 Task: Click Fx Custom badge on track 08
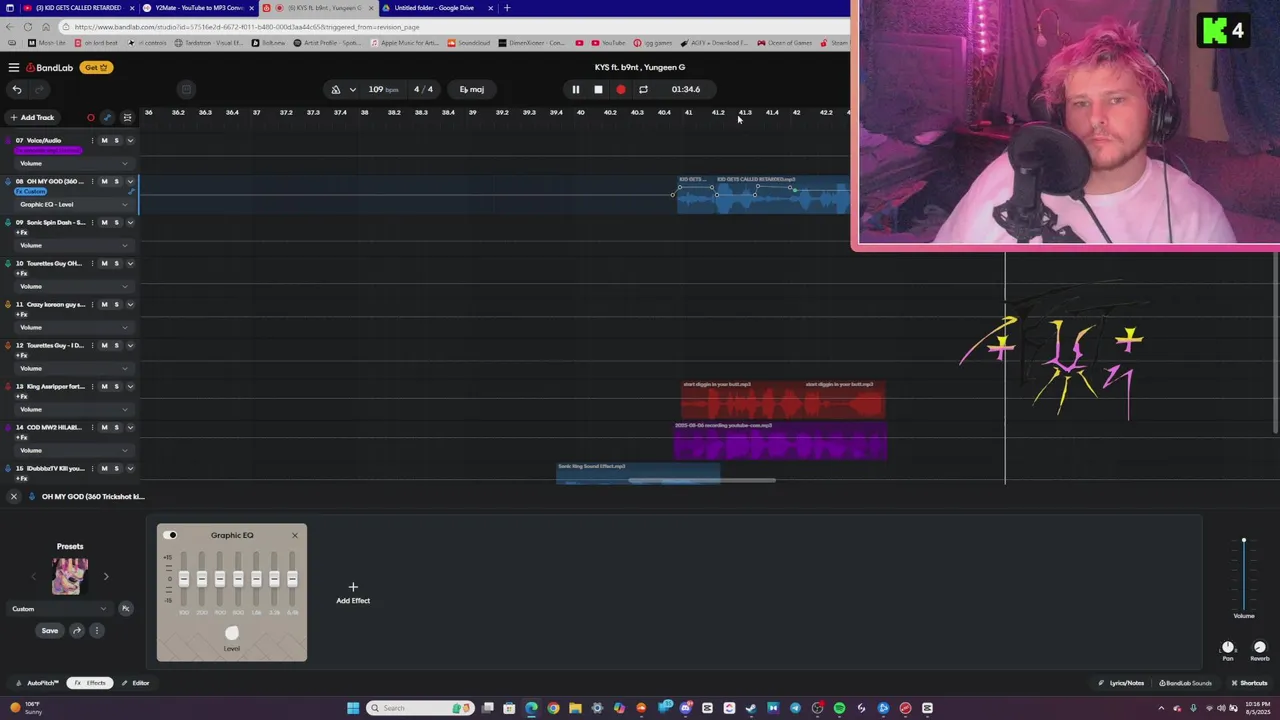pyautogui.click(x=30, y=191)
